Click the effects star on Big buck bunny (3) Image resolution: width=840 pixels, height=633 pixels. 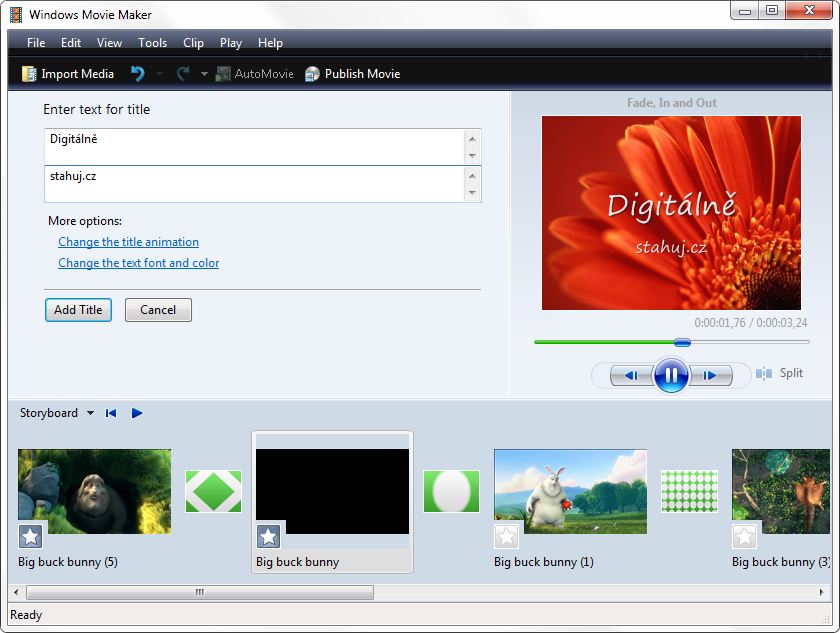(744, 536)
